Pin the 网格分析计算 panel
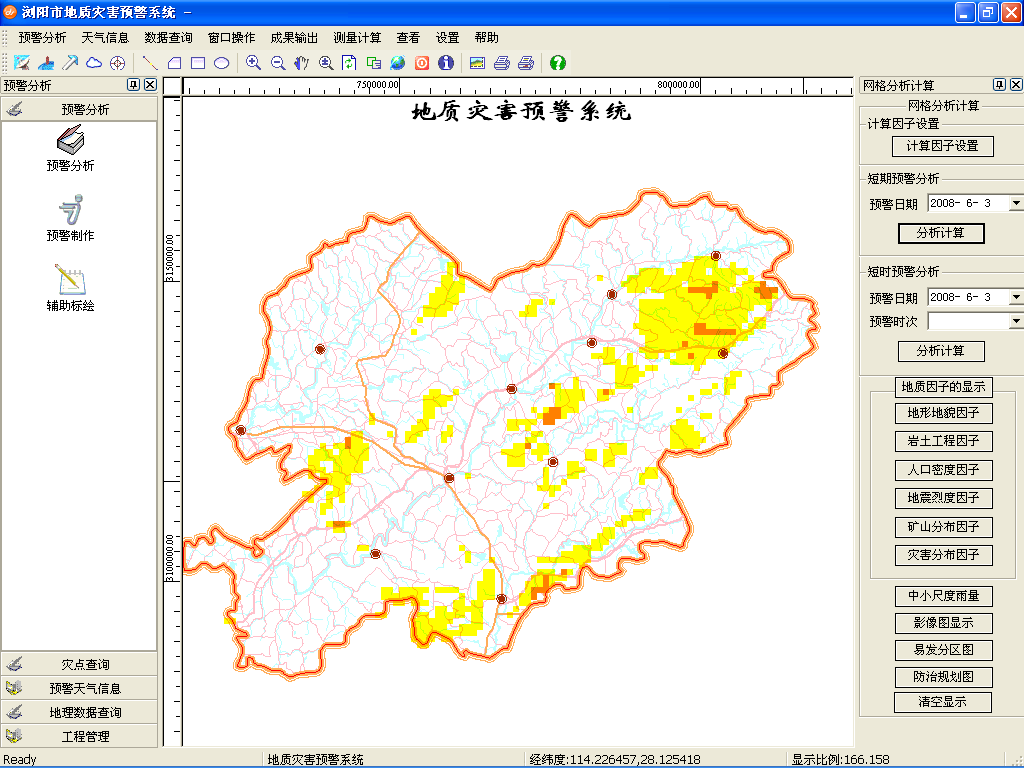Viewport: 1024px width, 768px height. pyautogui.click(x=999, y=85)
